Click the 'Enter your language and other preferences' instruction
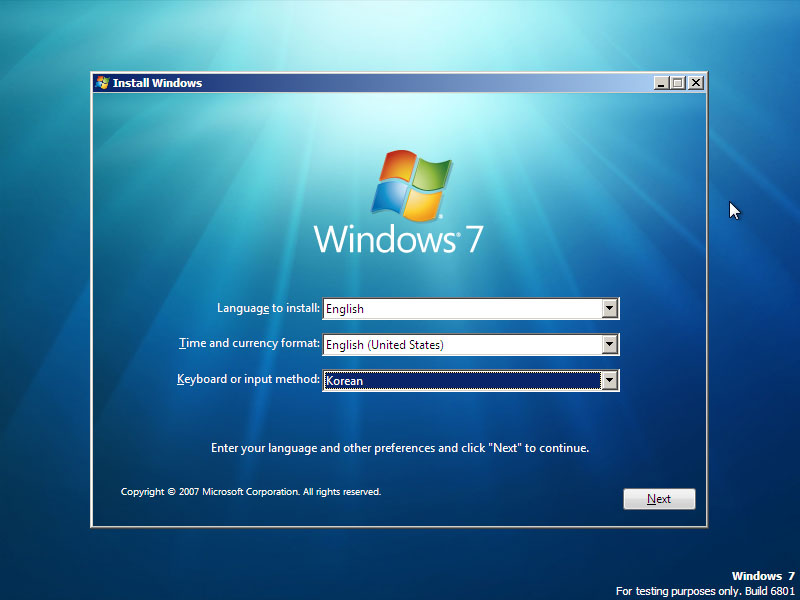This screenshot has height=600, width=800. tap(400, 448)
